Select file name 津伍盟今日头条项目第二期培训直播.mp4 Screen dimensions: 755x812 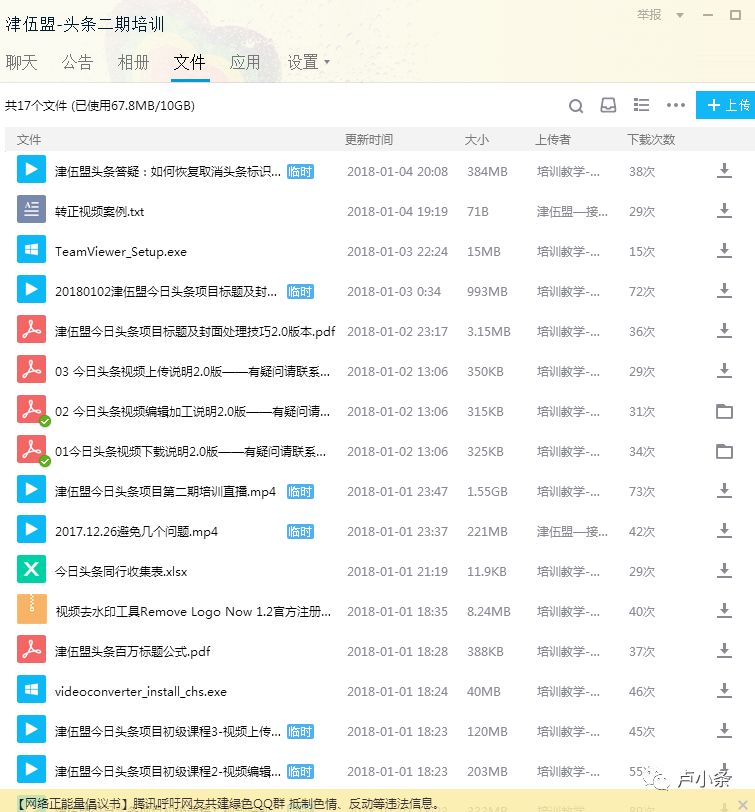click(165, 491)
